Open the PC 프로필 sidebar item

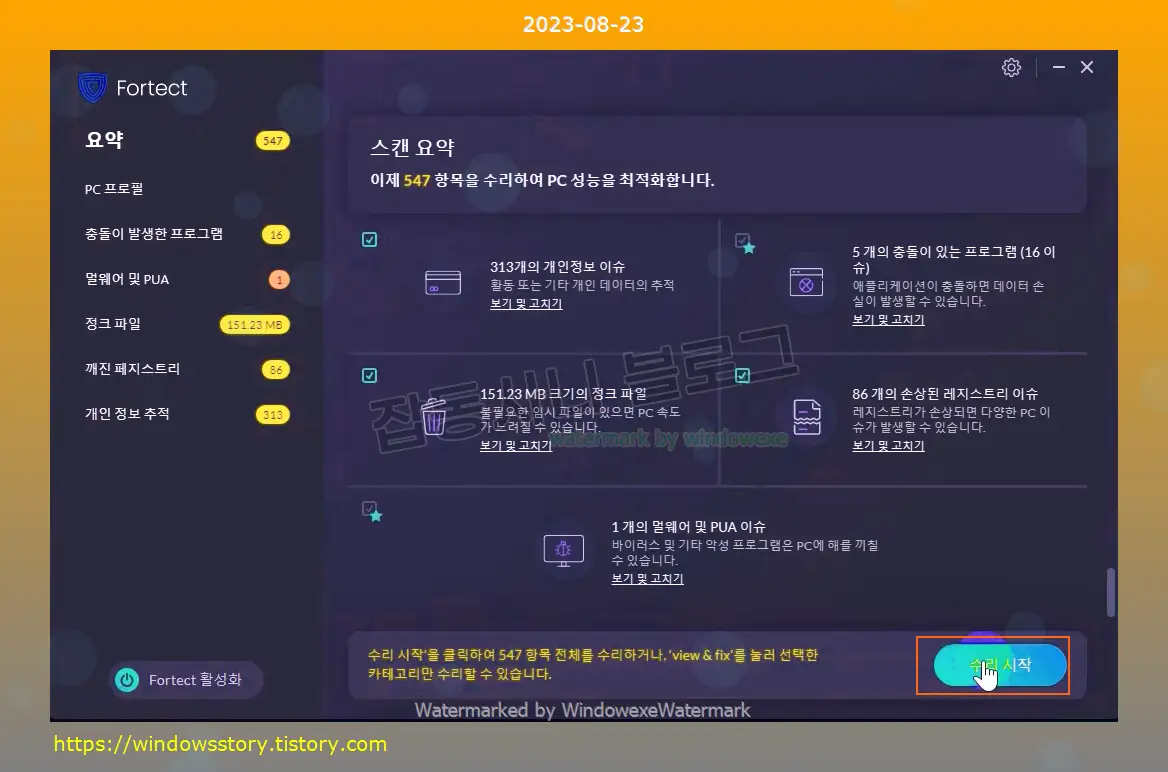click(114, 189)
